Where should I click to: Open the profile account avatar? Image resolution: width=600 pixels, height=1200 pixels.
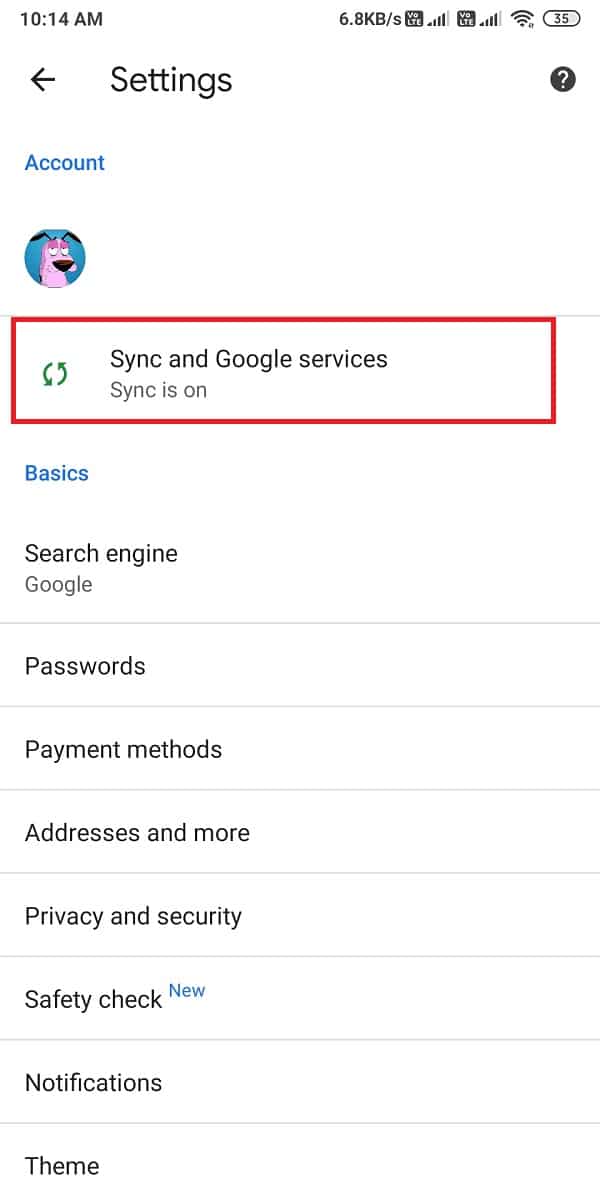point(55,257)
